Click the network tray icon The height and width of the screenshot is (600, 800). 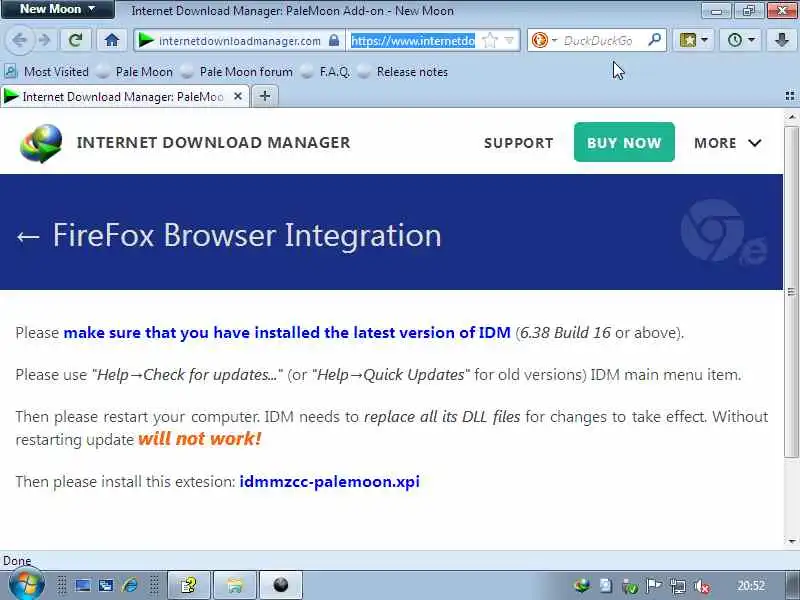[678, 586]
